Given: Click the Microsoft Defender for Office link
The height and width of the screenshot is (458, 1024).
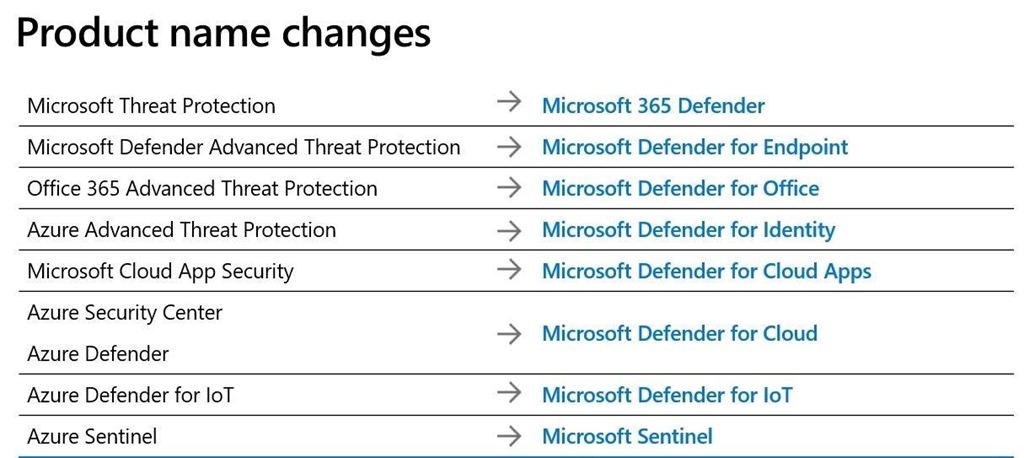Looking at the screenshot, I should tap(680, 188).
